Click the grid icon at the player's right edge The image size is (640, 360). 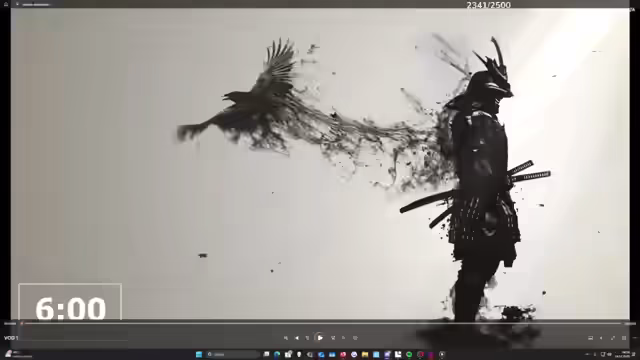pos(624,338)
